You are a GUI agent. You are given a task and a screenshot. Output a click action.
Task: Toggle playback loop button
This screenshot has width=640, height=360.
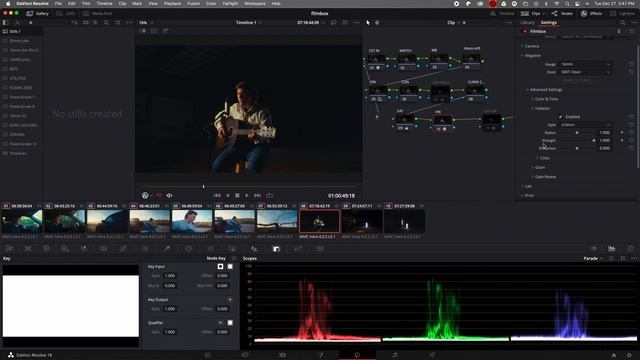(269, 196)
